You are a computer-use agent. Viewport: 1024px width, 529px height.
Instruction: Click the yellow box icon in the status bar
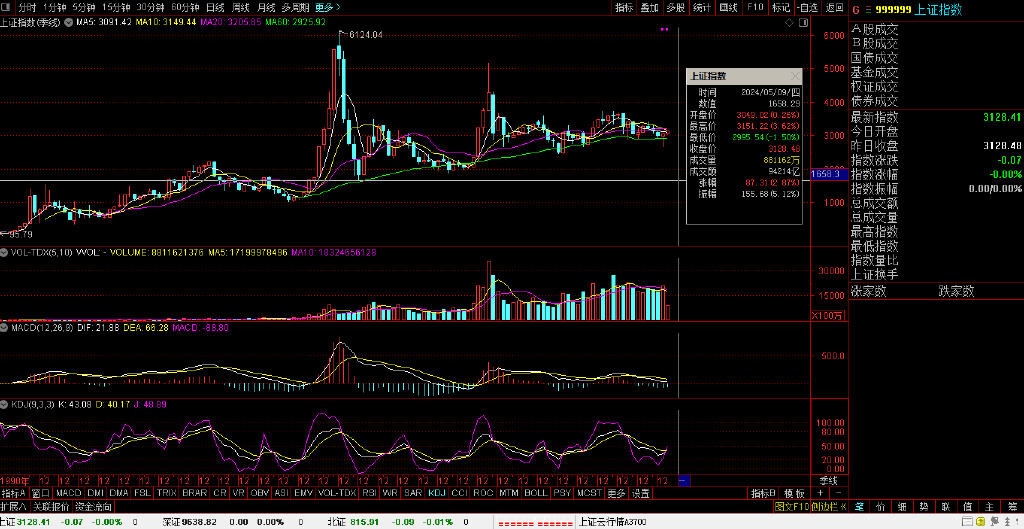click(x=980, y=522)
